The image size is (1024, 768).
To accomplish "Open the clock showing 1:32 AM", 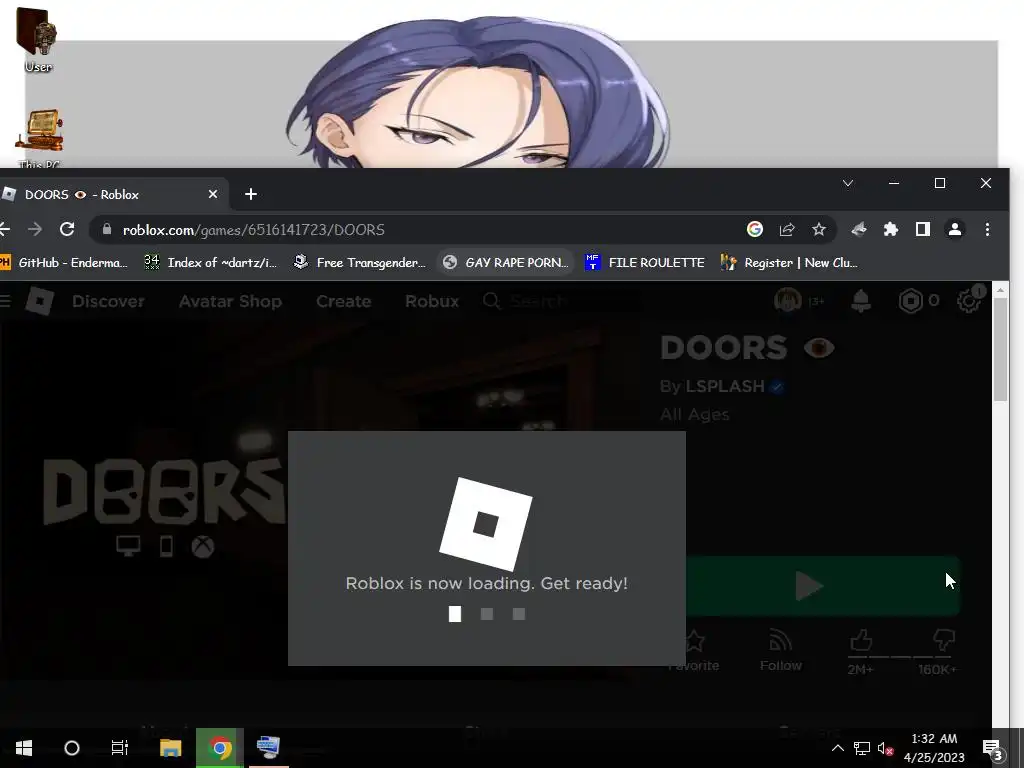I will coord(935,748).
